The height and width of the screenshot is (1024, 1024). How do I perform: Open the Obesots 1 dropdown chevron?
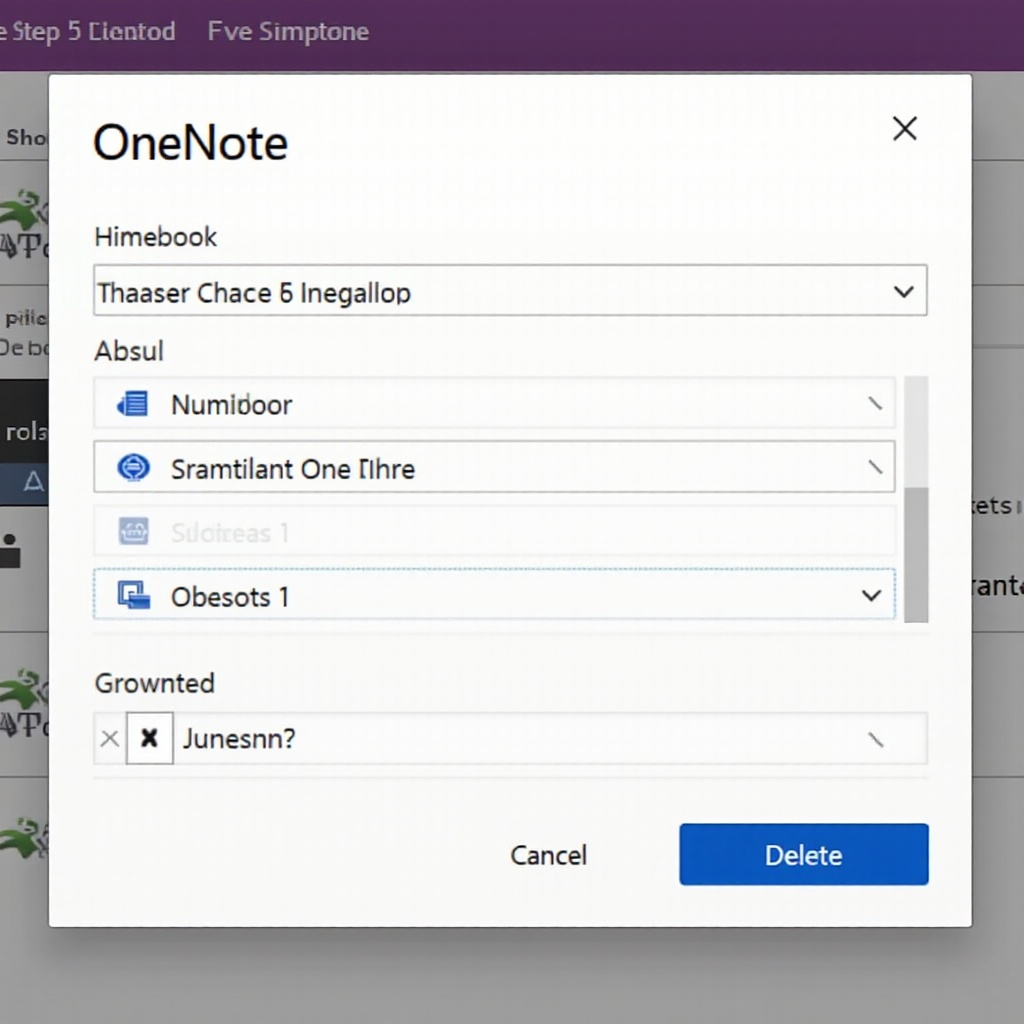tap(871, 595)
